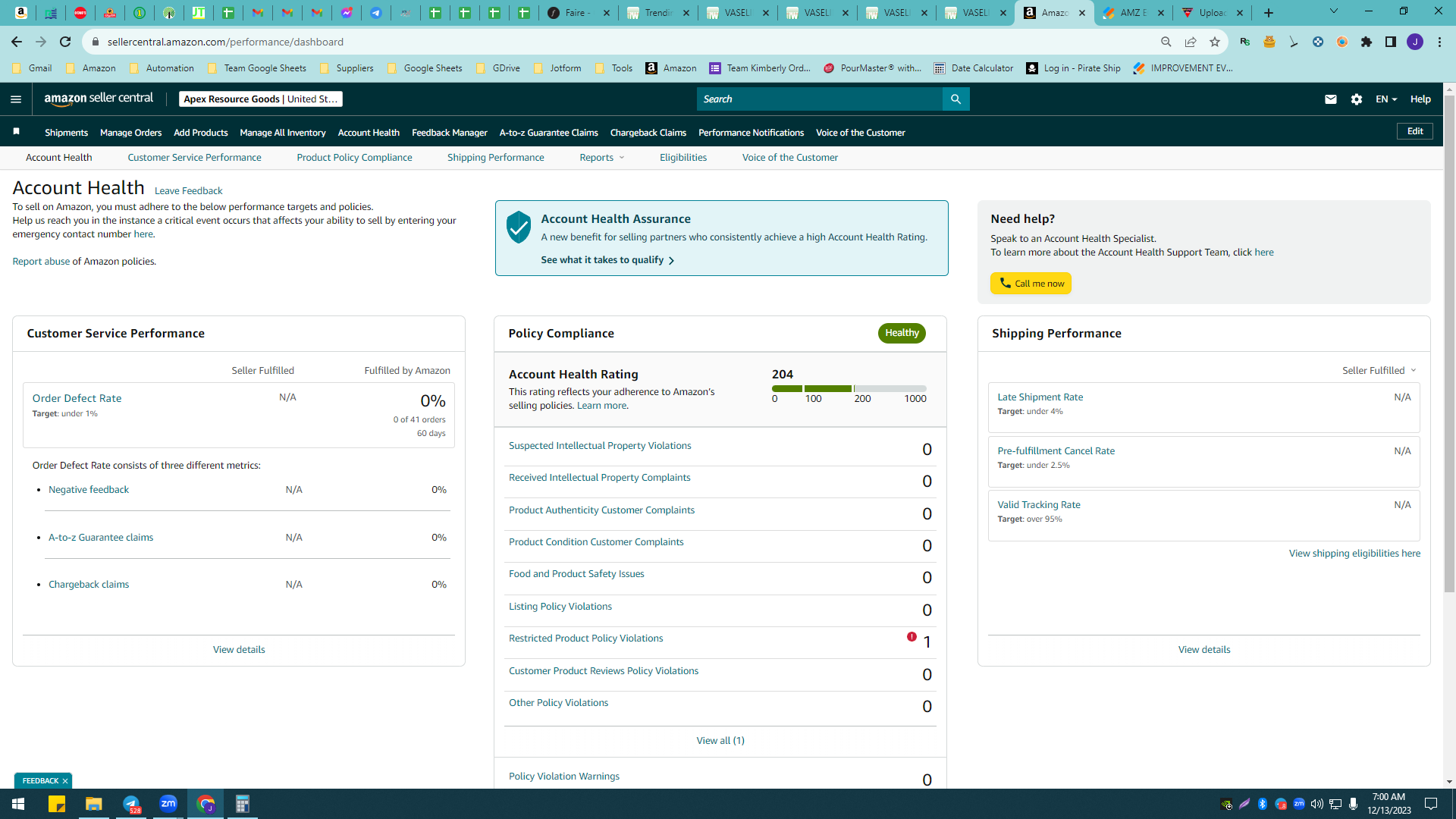The height and width of the screenshot is (819, 1456).
Task: Open Sticky Notes from the taskbar
Action: [57, 804]
